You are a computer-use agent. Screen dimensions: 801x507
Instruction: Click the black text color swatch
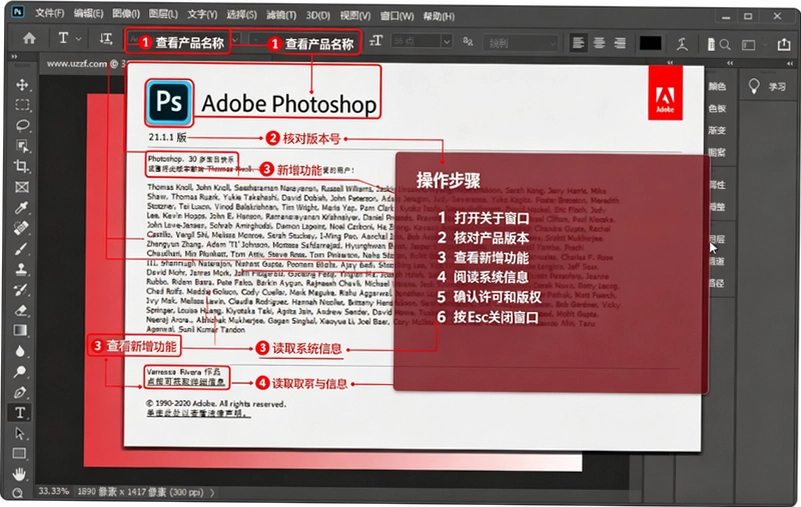coord(650,43)
